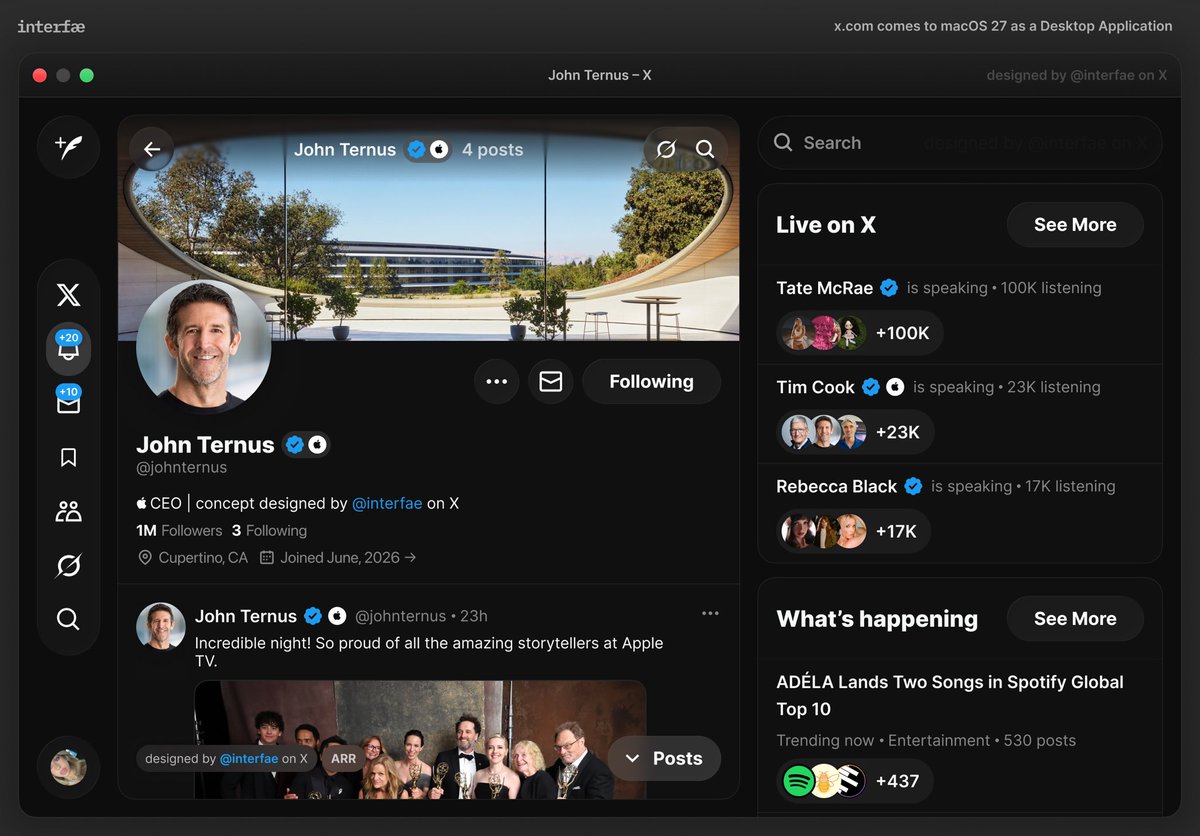Open @interfae link in the designed-by pill

[248, 758]
